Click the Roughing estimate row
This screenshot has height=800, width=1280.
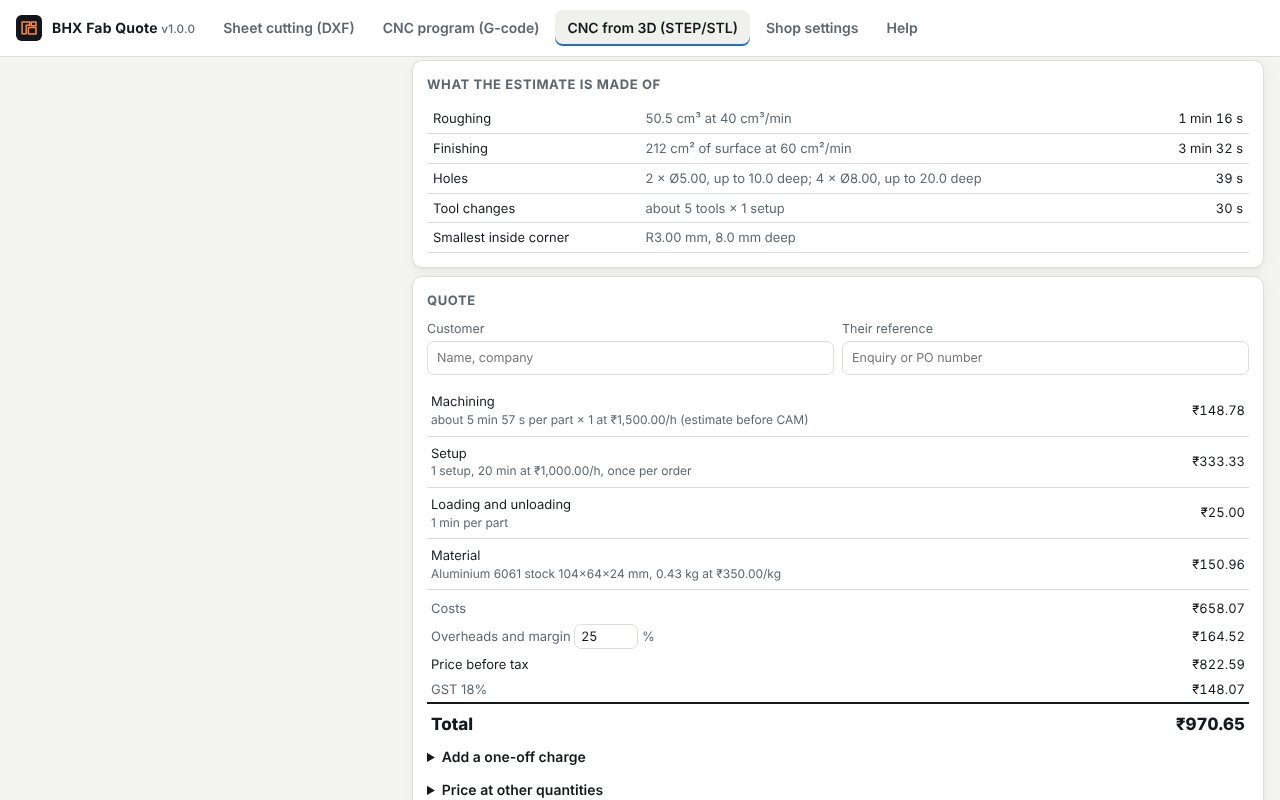838,118
